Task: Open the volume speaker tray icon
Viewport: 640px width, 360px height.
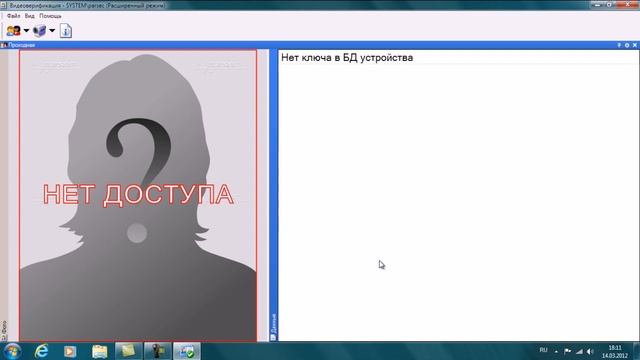Action: (590, 351)
